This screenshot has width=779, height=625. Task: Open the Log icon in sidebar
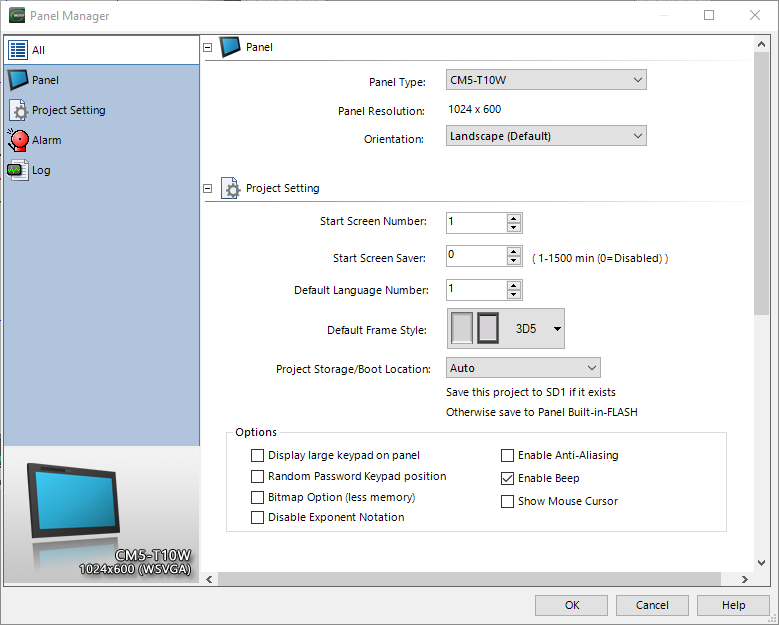click(18, 170)
